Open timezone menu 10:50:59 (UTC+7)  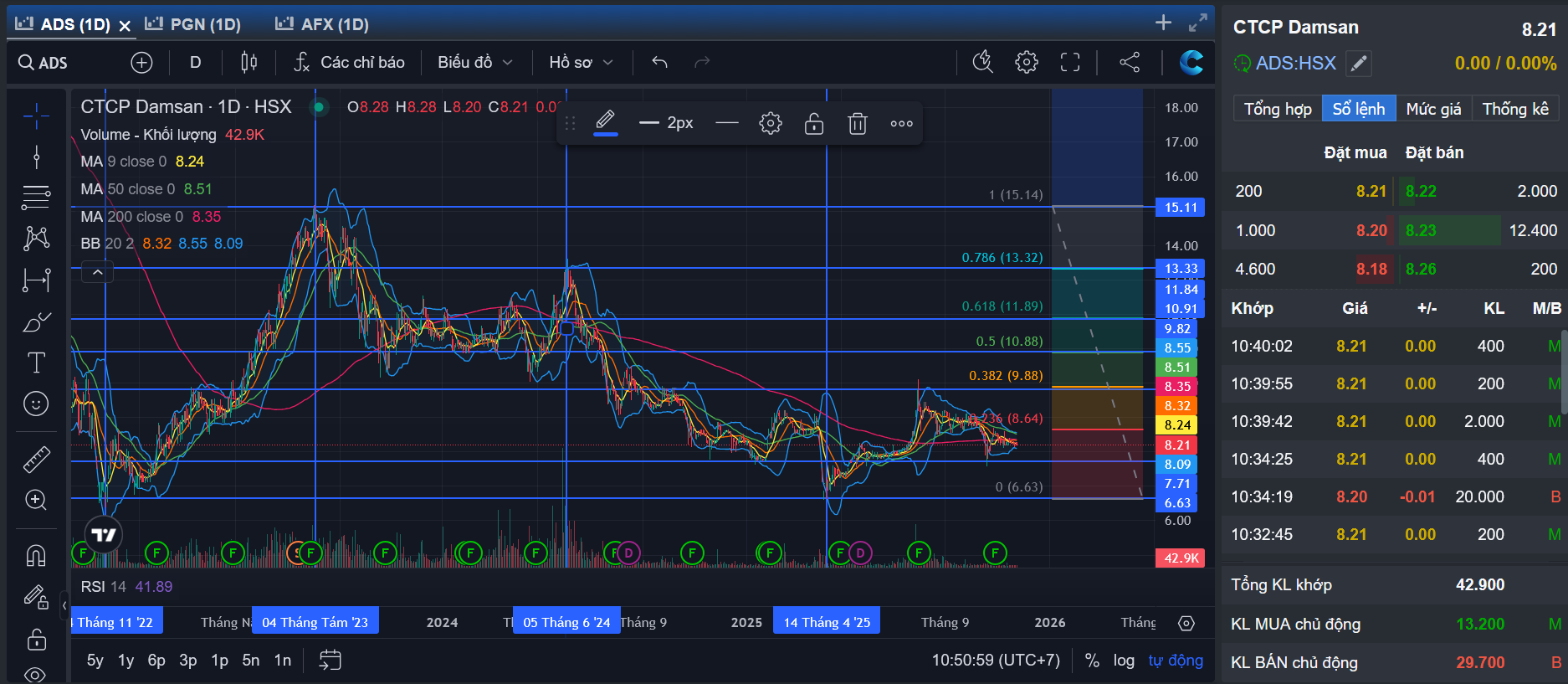coord(996,661)
